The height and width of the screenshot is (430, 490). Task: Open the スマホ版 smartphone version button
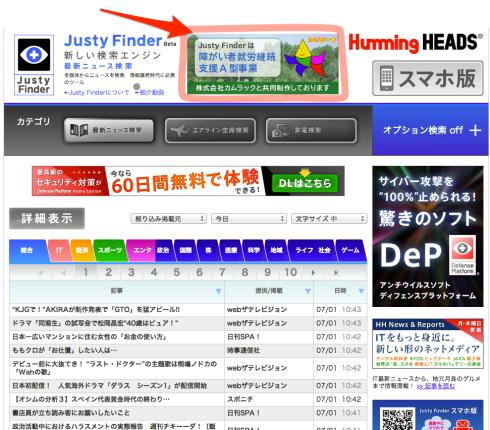point(428,78)
